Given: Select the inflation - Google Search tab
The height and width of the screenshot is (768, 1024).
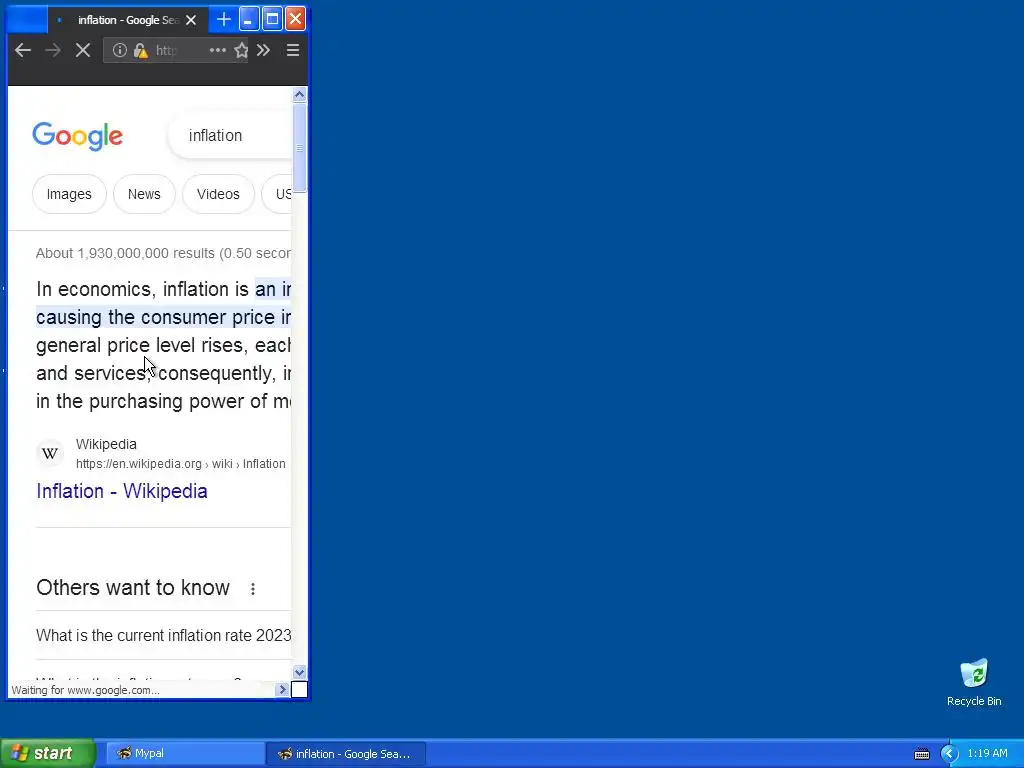Looking at the screenshot, I should click(127, 20).
